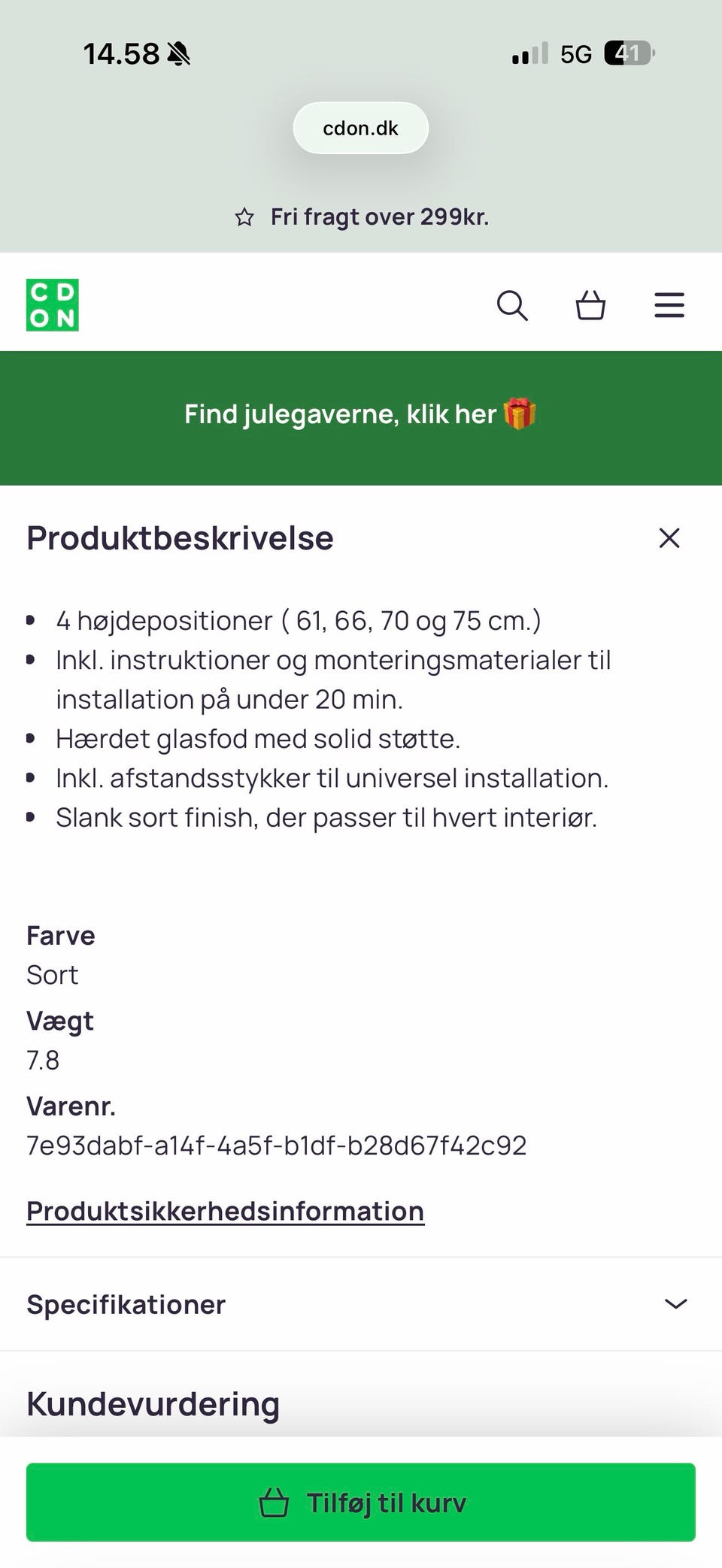Tap the basket icon inside Tilføj button
Image resolution: width=722 pixels, height=1568 pixels.
274,1503
